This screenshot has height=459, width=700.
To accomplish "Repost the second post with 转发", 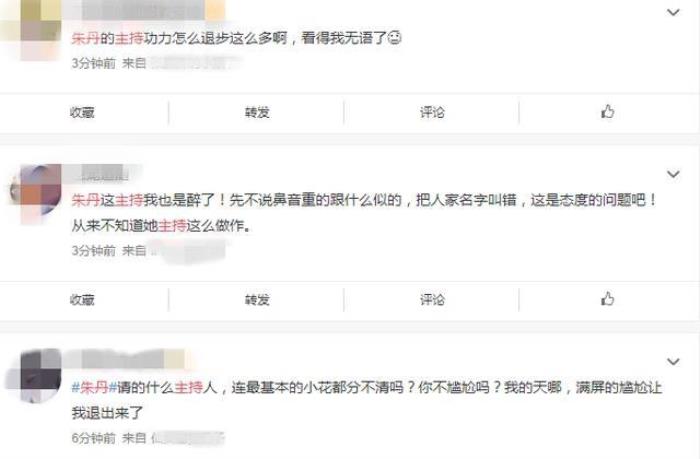I will (x=257, y=300).
